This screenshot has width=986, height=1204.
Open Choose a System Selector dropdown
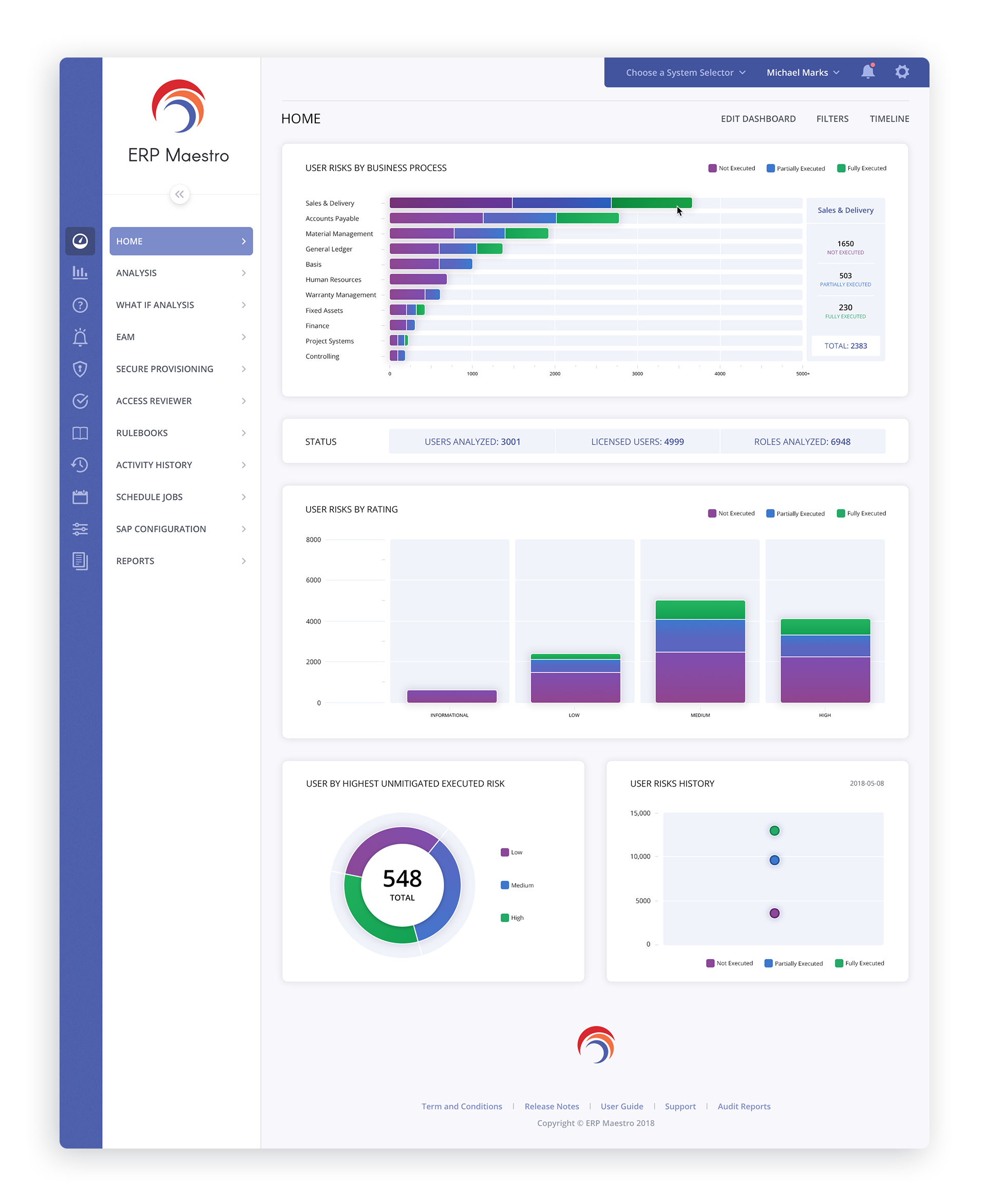[x=686, y=73]
